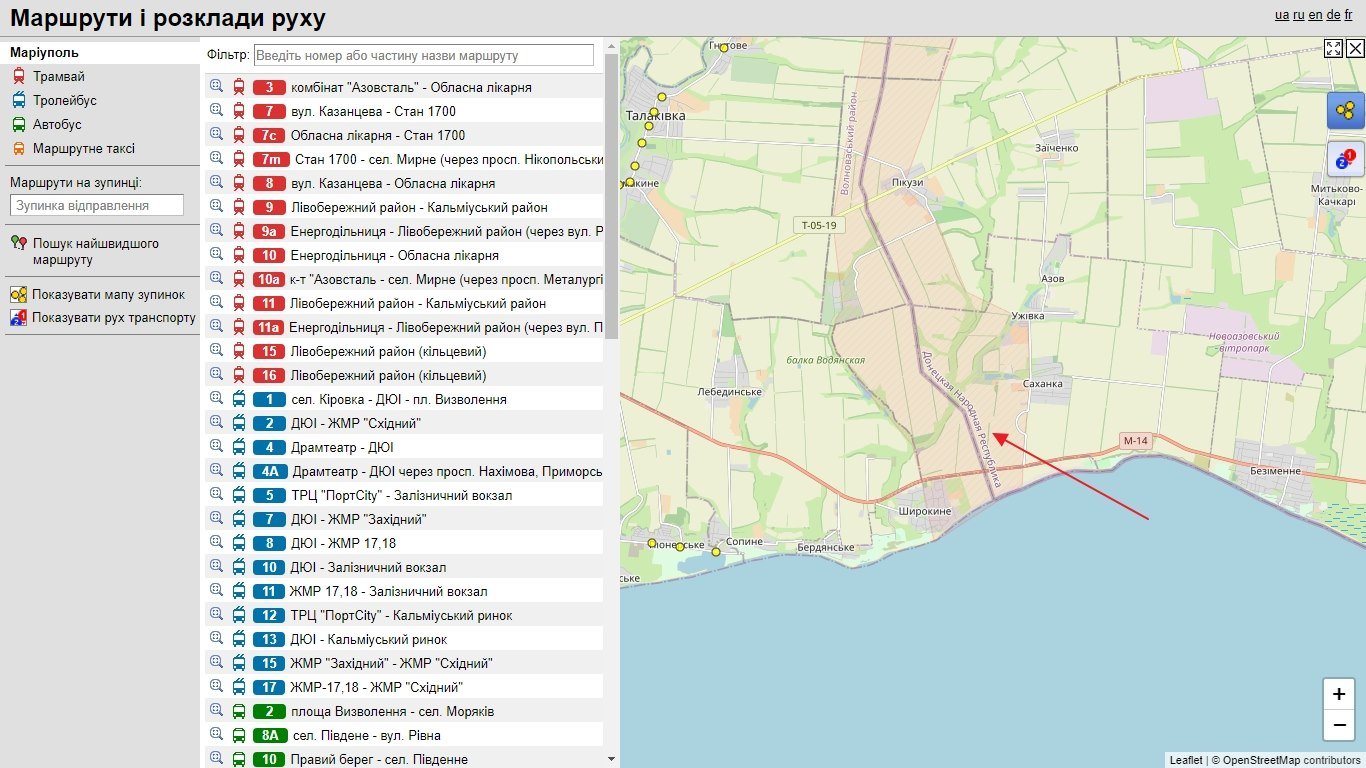Click the green bus icon for route 8A
This screenshot has width=1366, height=768.
pos(239,735)
